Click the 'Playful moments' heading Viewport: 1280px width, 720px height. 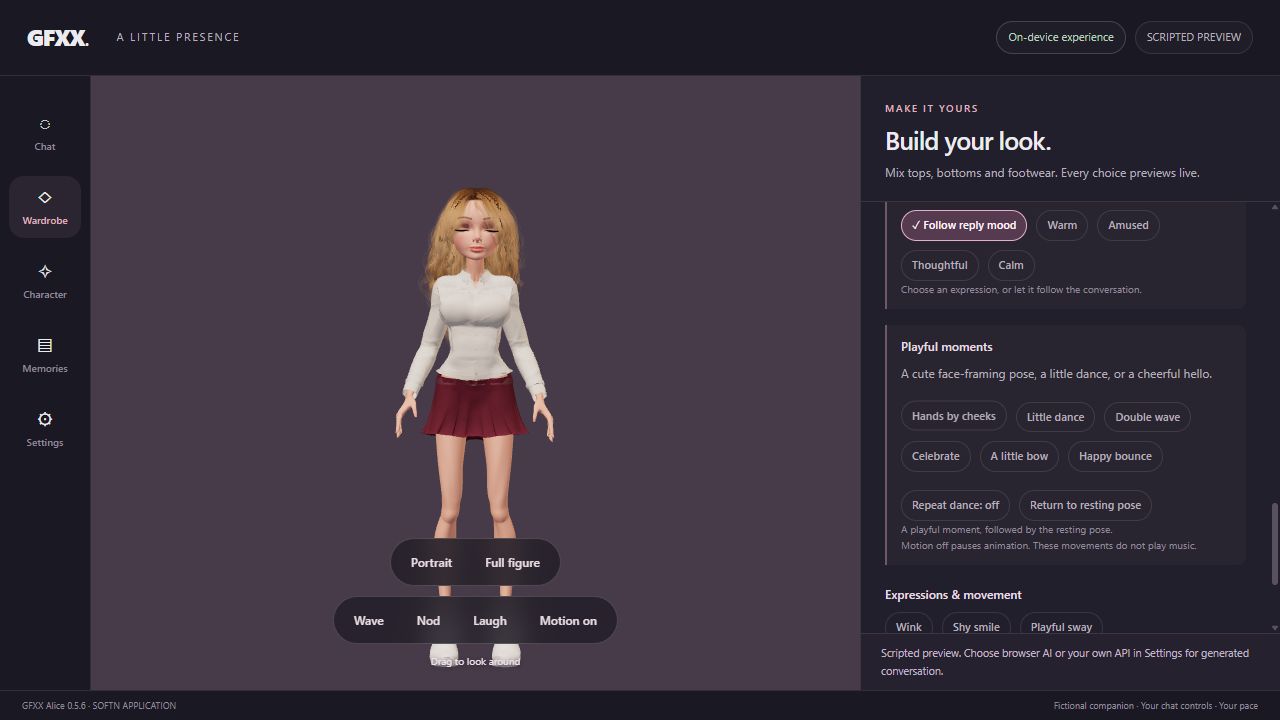(x=946, y=347)
